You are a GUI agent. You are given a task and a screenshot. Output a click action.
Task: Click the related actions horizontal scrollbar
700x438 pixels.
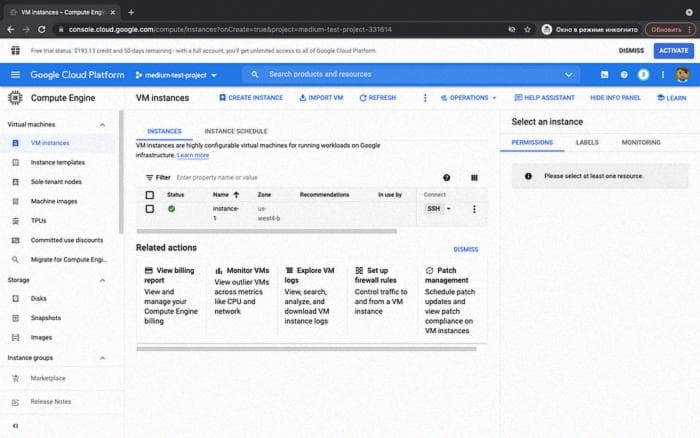pyautogui.click(x=306, y=349)
